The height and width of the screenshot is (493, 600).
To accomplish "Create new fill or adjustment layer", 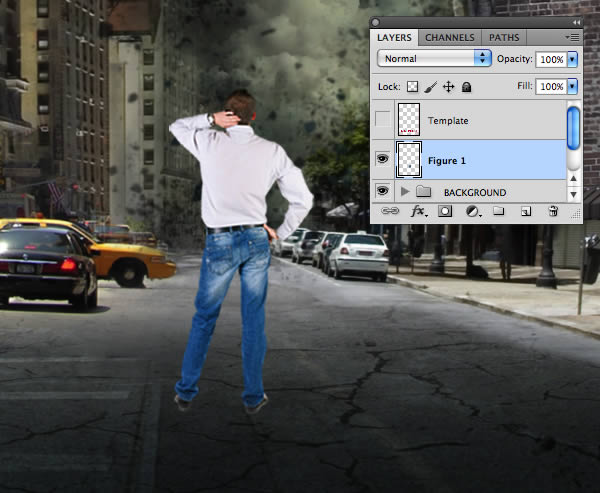I will click(473, 211).
